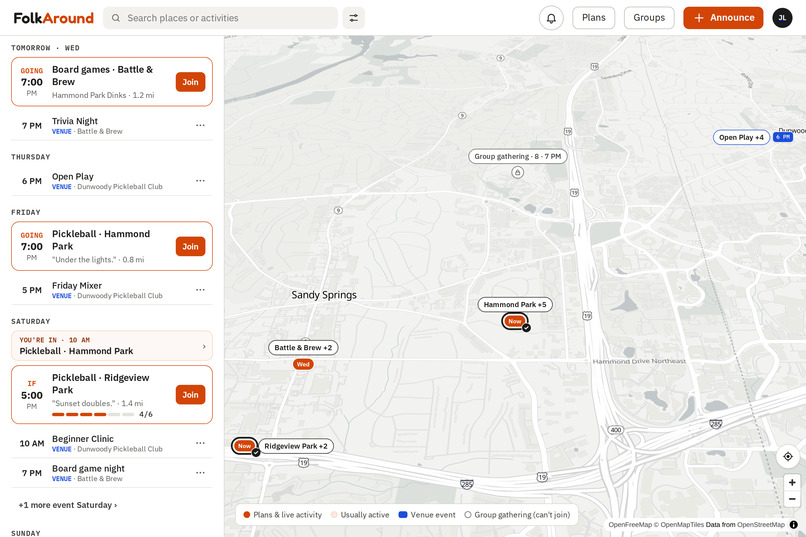The height and width of the screenshot is (537, 806).
Task: Open Open Play event row
Action: click(x=112, y=181)
